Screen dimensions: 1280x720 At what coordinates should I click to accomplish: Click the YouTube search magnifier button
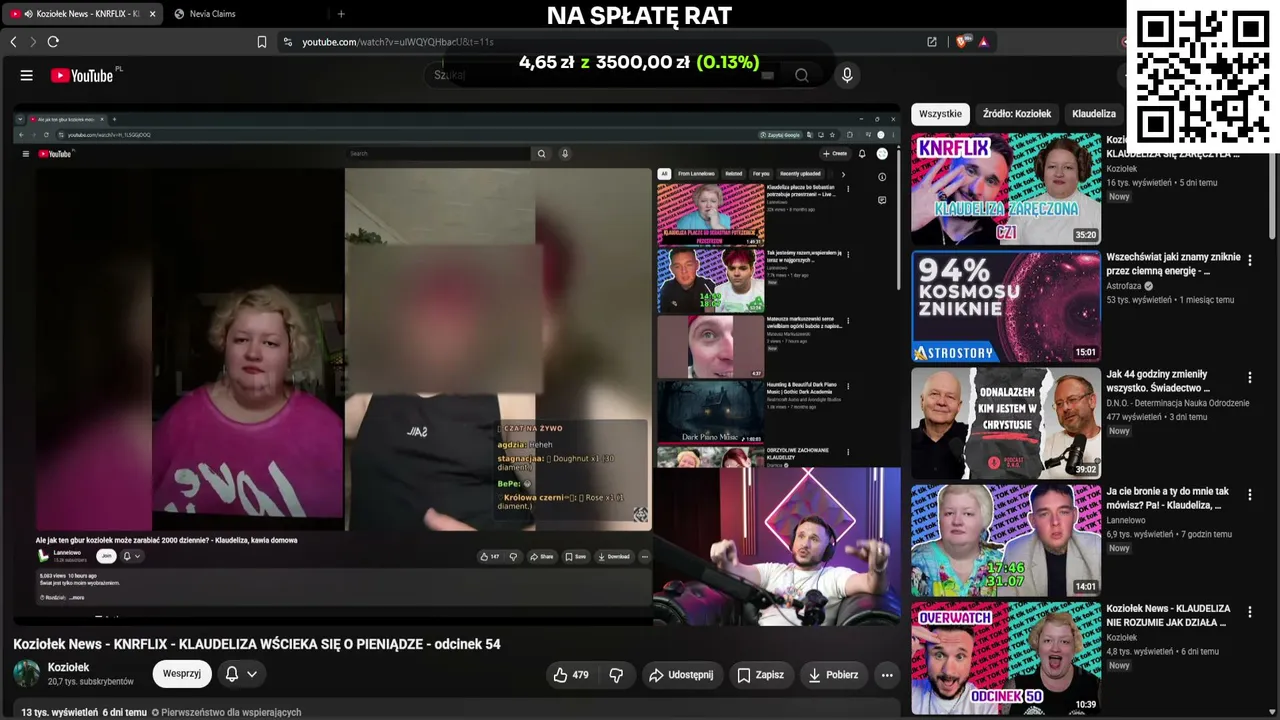(801, 75)
